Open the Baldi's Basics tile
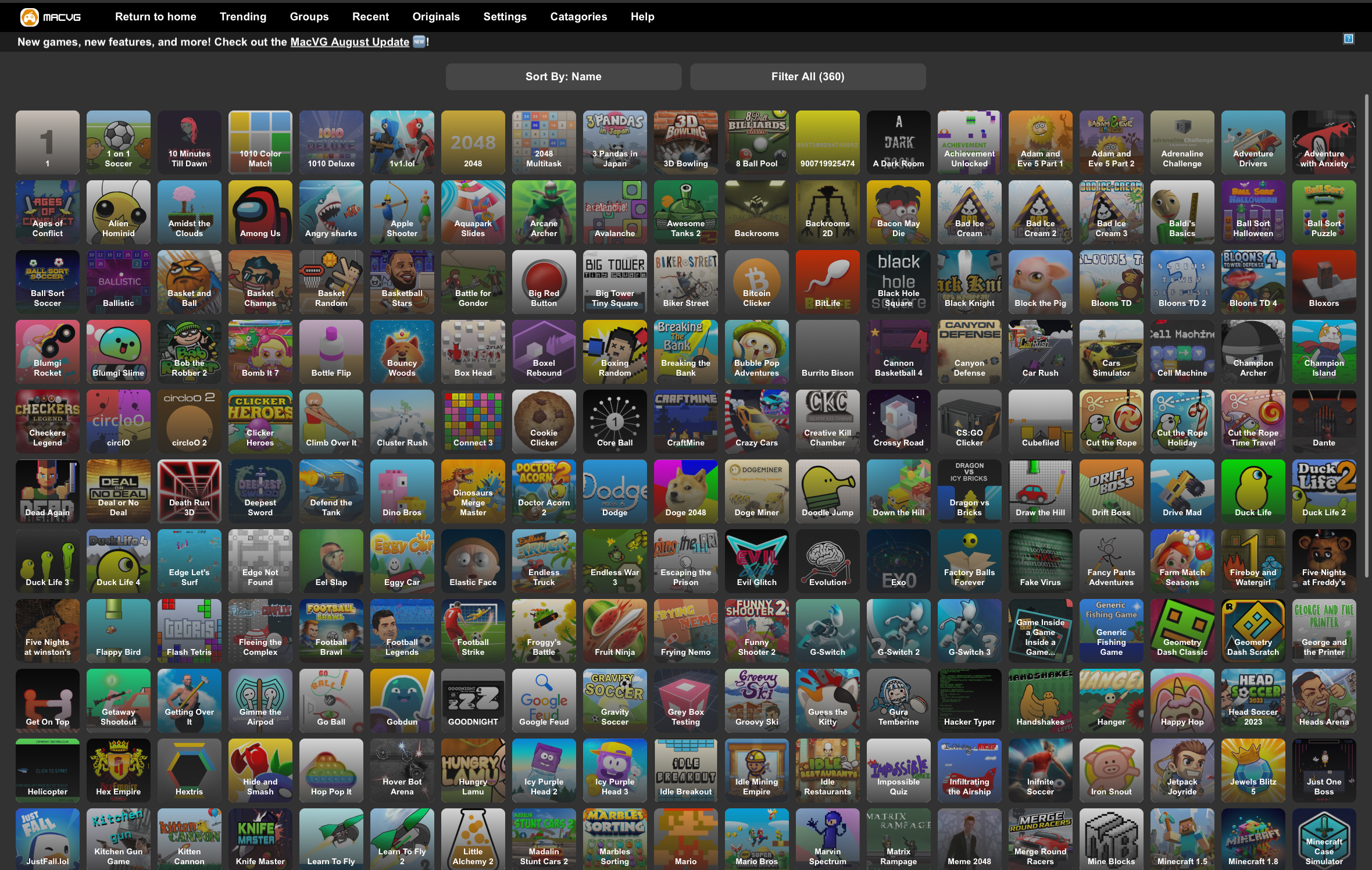This screenshot has width=1372, height=870. point(1182,212)
